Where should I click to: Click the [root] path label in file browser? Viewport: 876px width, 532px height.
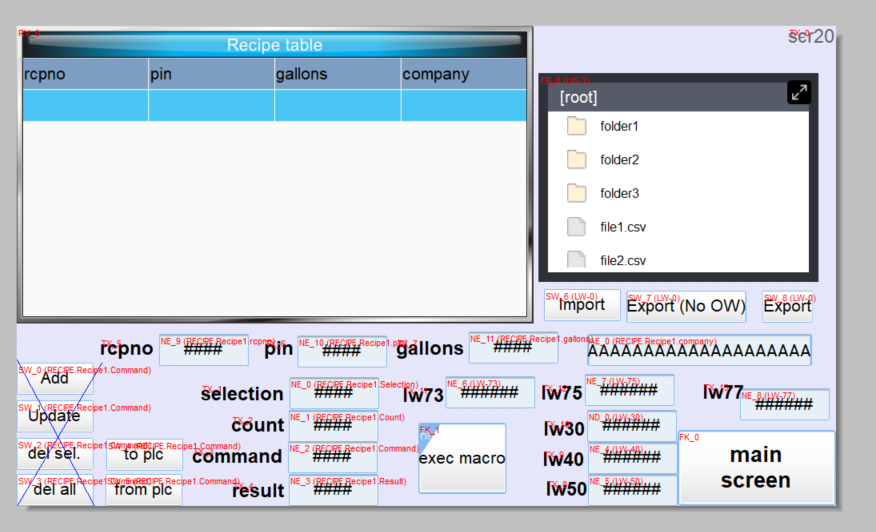[x=578, y=98]
